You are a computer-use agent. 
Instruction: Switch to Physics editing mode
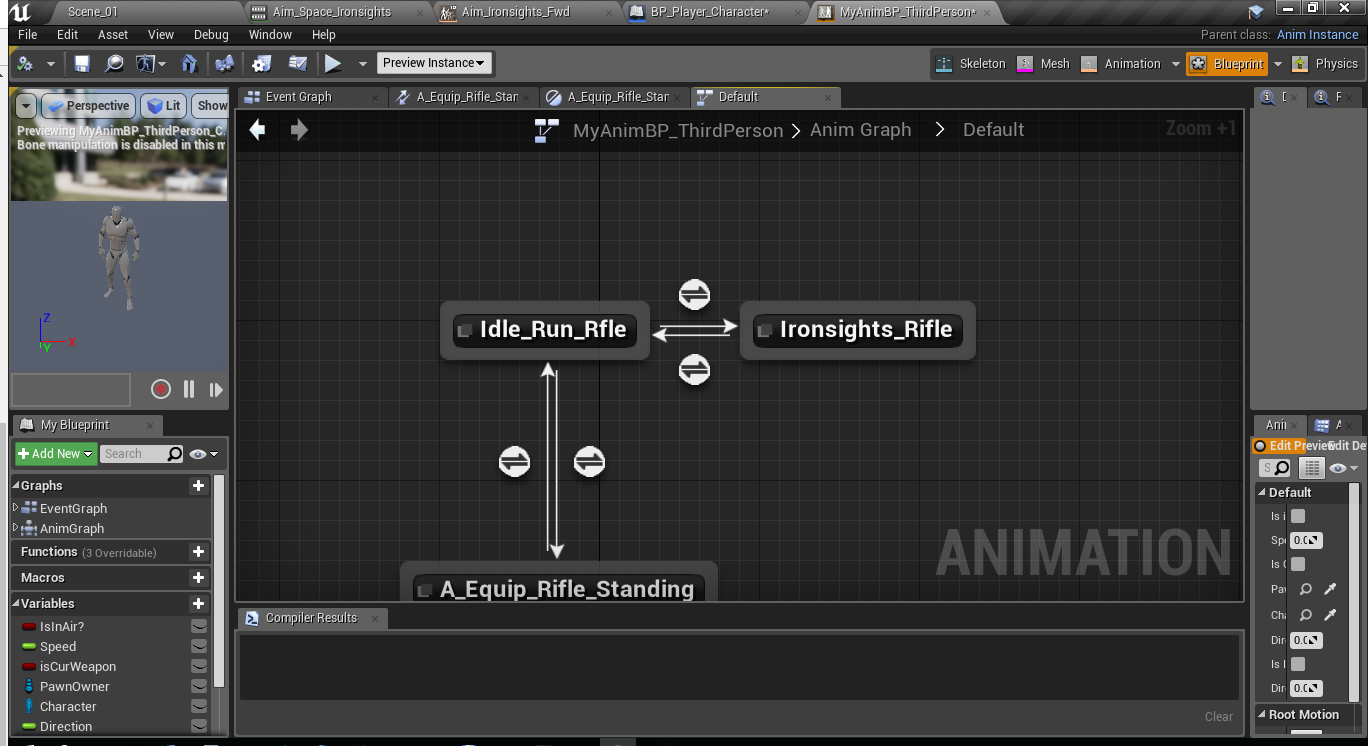point(1325,64)
